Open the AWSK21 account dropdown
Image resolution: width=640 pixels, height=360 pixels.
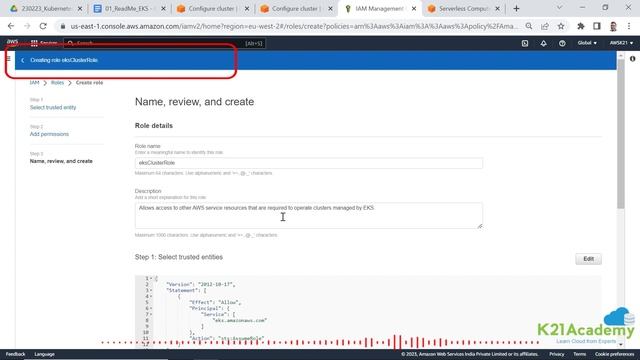(621, 43)
